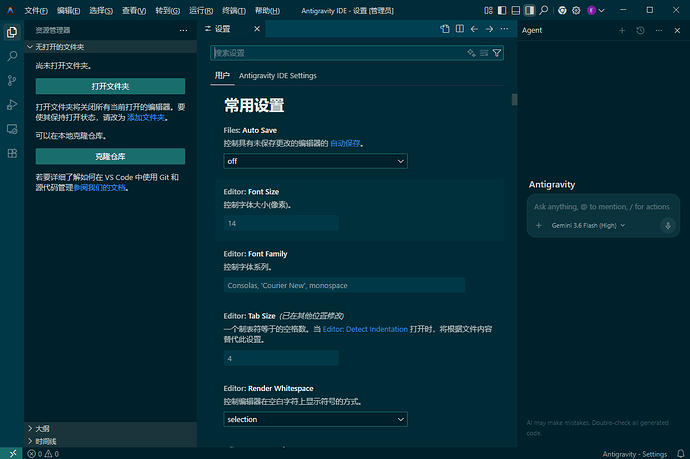This screenshot has width=690, height=459.
Task: Click the AI search sparkle icon in settings search
Action: (x=471, y=53)
